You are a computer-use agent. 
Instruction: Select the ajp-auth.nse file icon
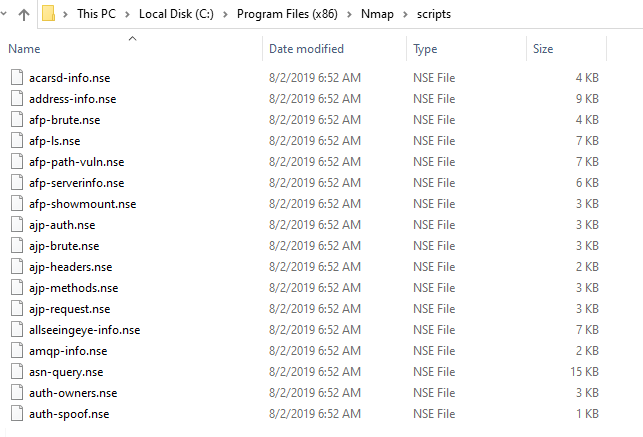[x=17, y=225]
